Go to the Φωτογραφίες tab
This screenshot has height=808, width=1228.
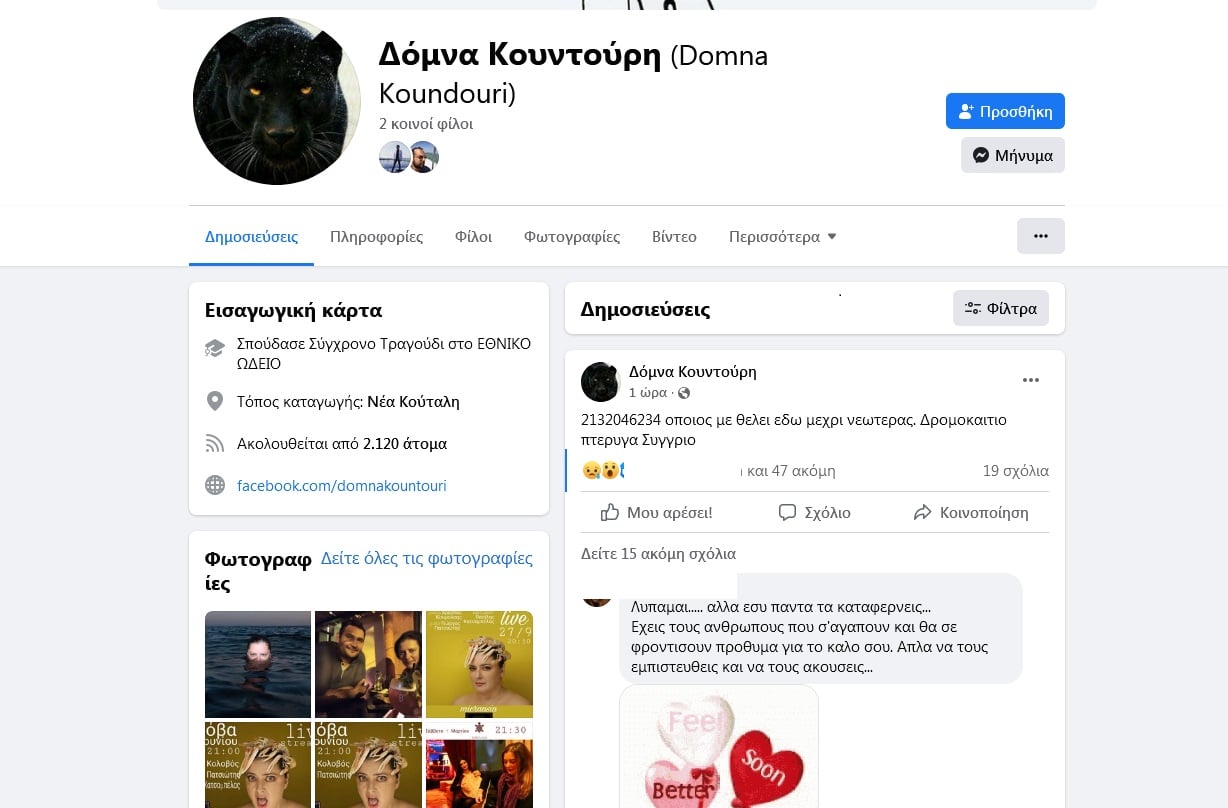(572, 237)
